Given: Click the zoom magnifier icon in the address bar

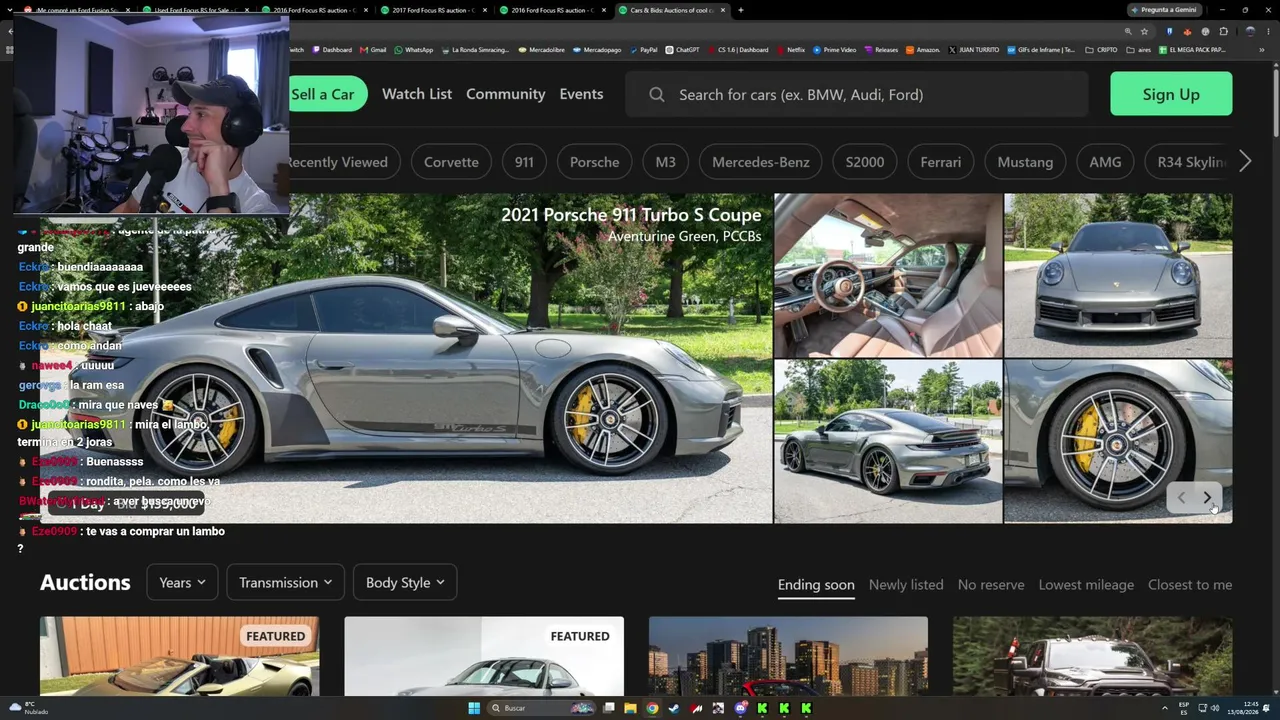Looking at the screenshot, I should click(x=1130, y=31).
